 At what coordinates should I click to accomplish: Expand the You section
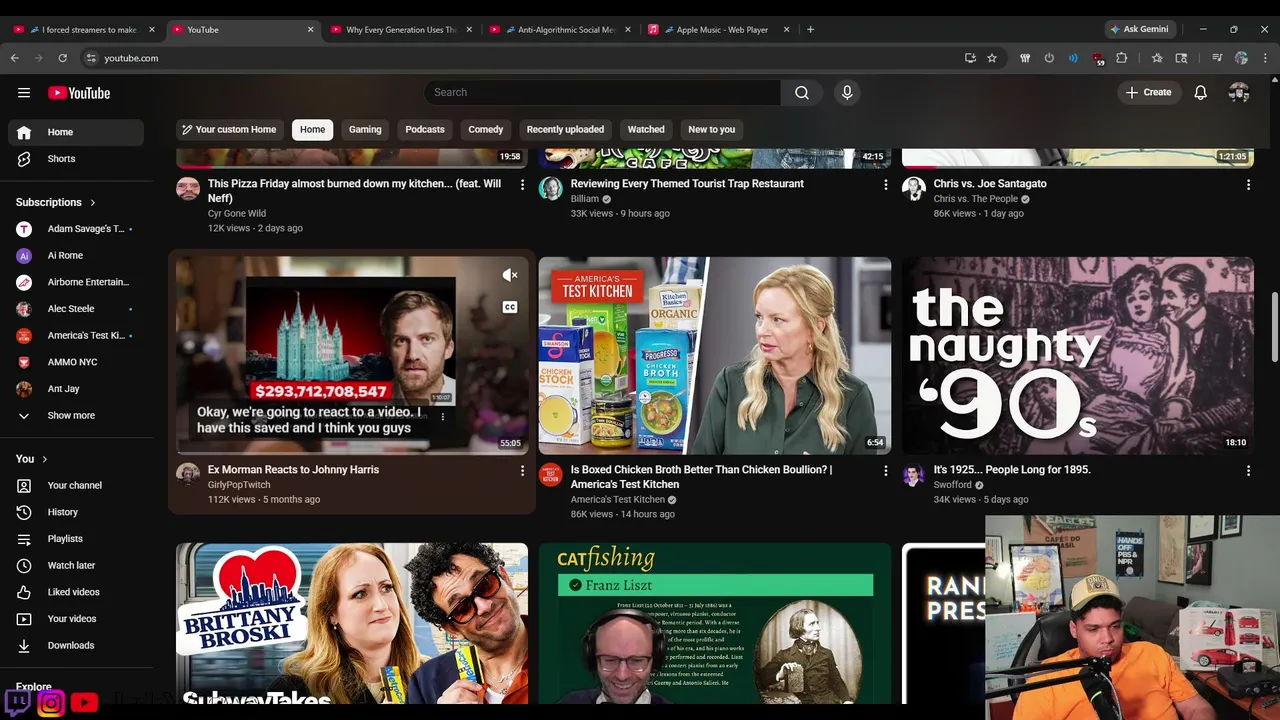point(32,459)
